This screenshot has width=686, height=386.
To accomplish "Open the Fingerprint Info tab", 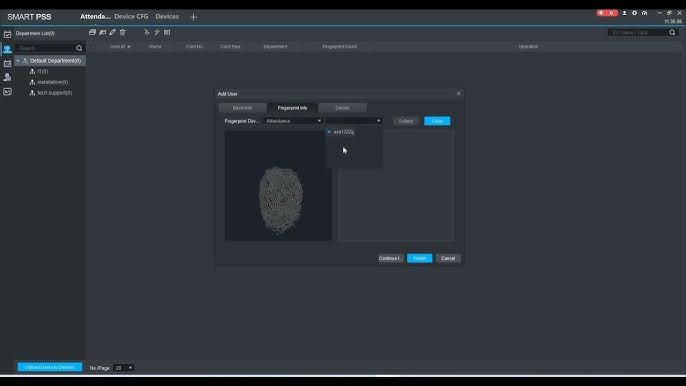I will [292, 108].
